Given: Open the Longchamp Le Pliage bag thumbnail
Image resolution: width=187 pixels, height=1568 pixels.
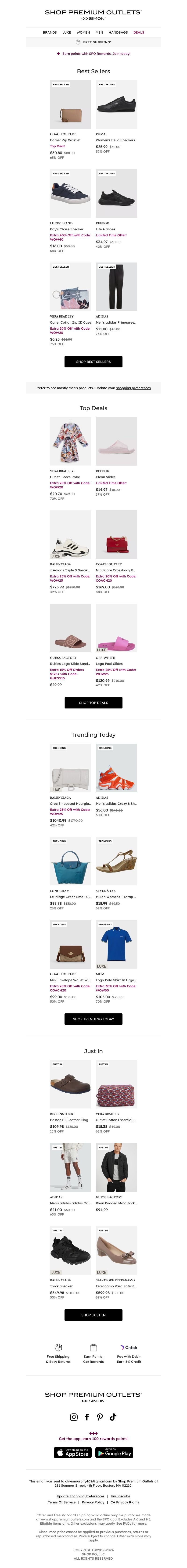Looking at the screenshot, I should tap(70, 861).
